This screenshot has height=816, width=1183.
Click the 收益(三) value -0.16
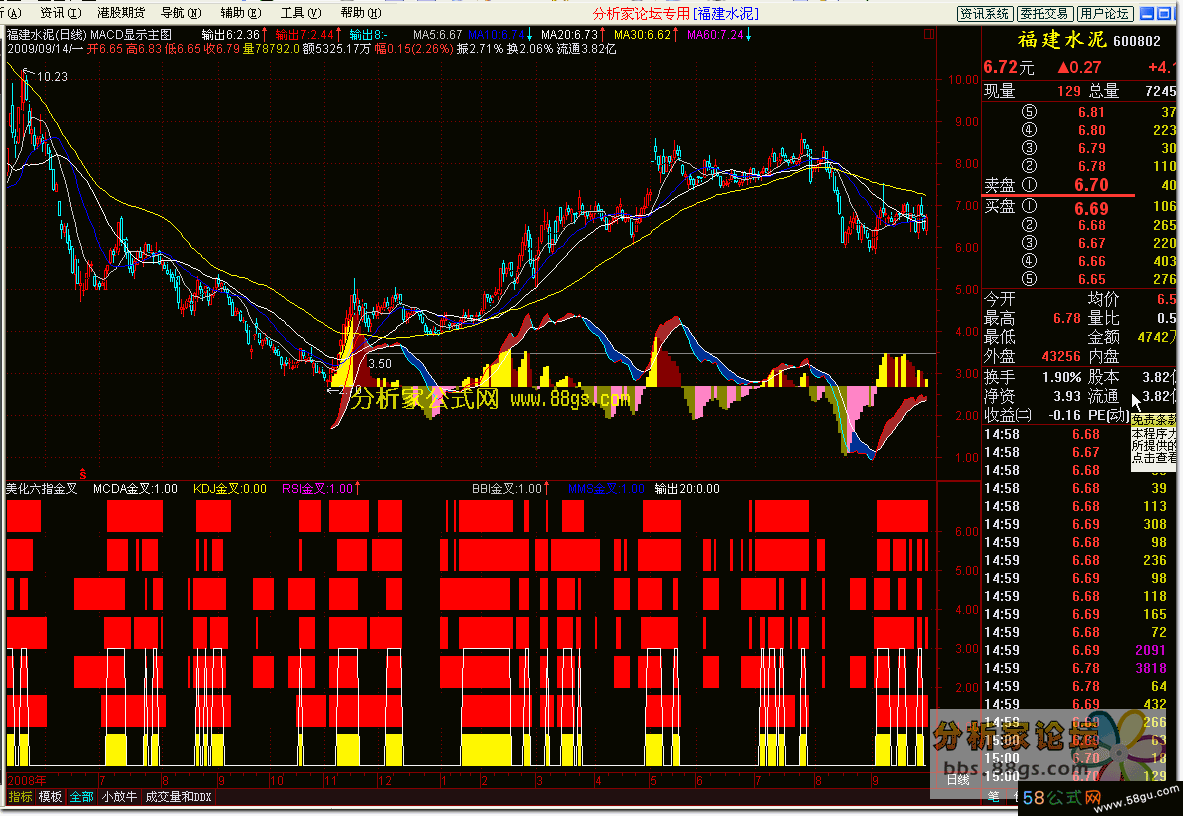coord(1065,415)
